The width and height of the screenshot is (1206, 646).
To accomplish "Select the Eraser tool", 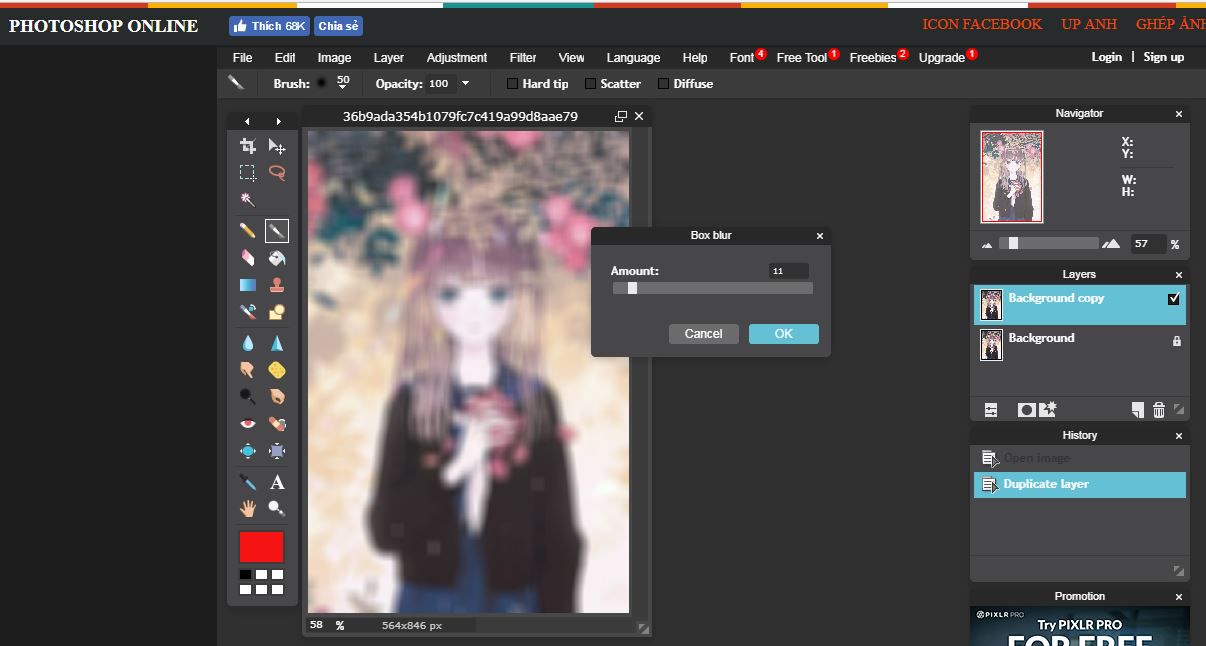I will point(248,258).
